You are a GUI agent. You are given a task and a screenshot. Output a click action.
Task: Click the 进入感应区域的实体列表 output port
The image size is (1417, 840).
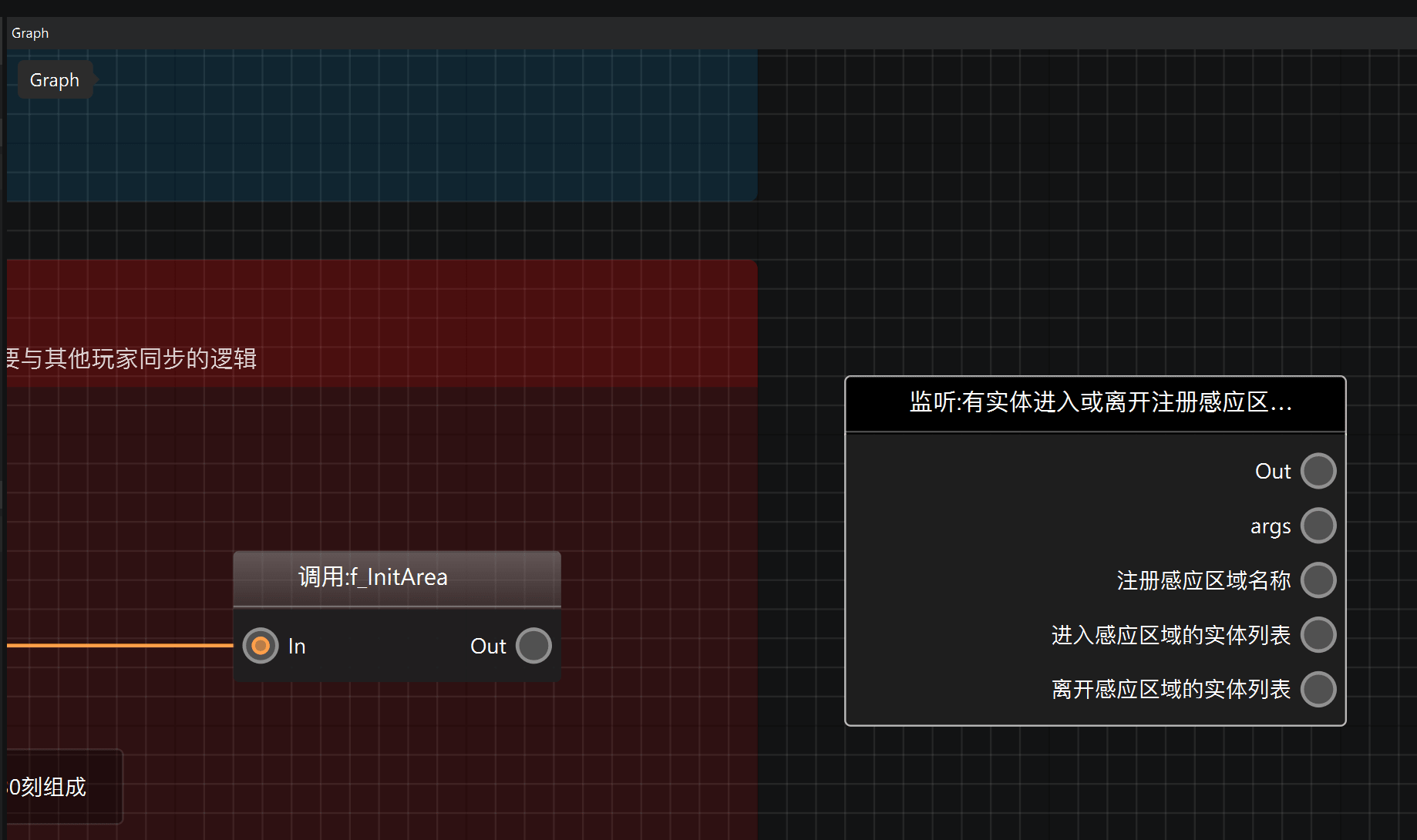[1318, 635]
